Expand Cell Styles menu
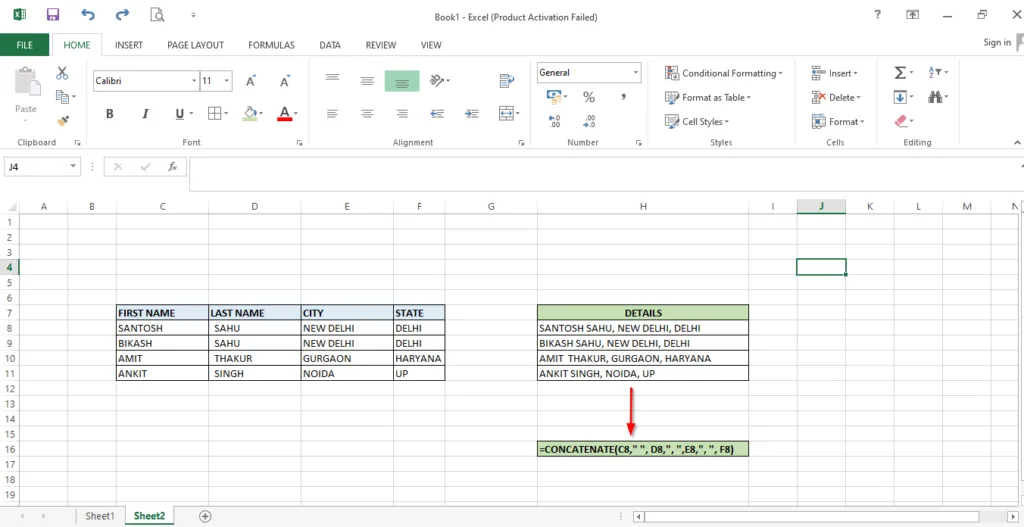Screen dimensions: 1024x527 697,121
